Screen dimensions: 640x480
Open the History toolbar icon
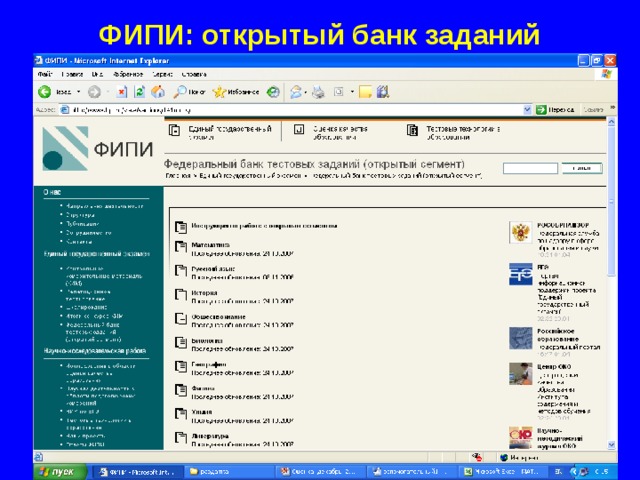click(x=273, y=92)
